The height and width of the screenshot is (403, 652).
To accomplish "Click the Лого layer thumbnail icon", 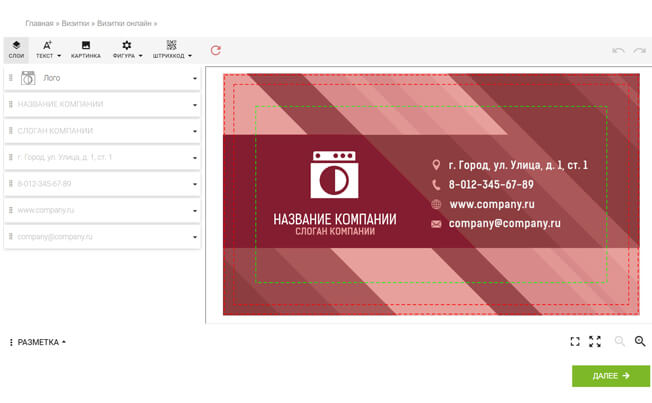I will (28, 78).
